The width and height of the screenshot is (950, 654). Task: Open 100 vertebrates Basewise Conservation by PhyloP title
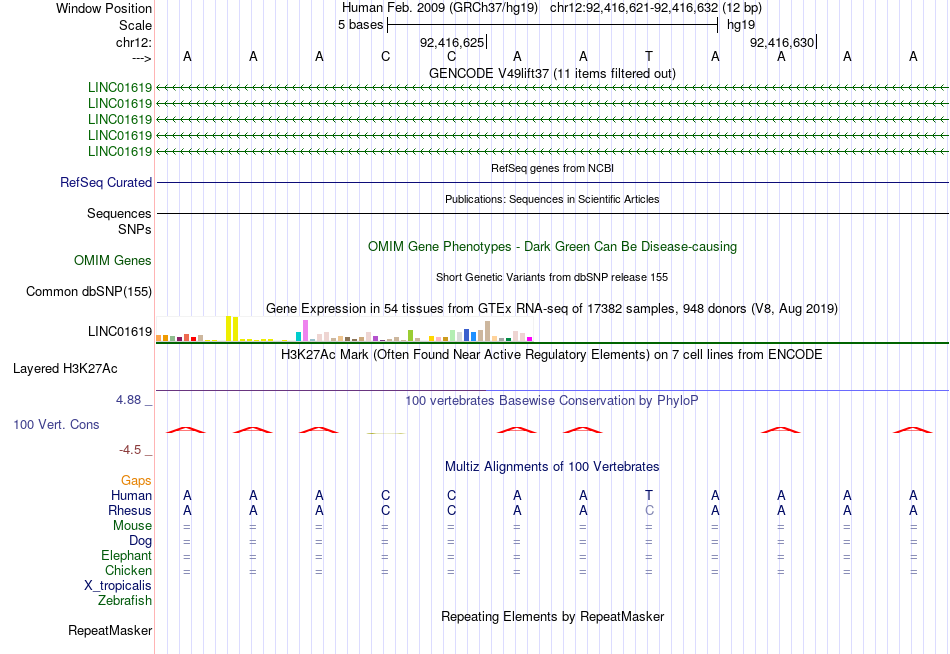click(x=552, y=401)
